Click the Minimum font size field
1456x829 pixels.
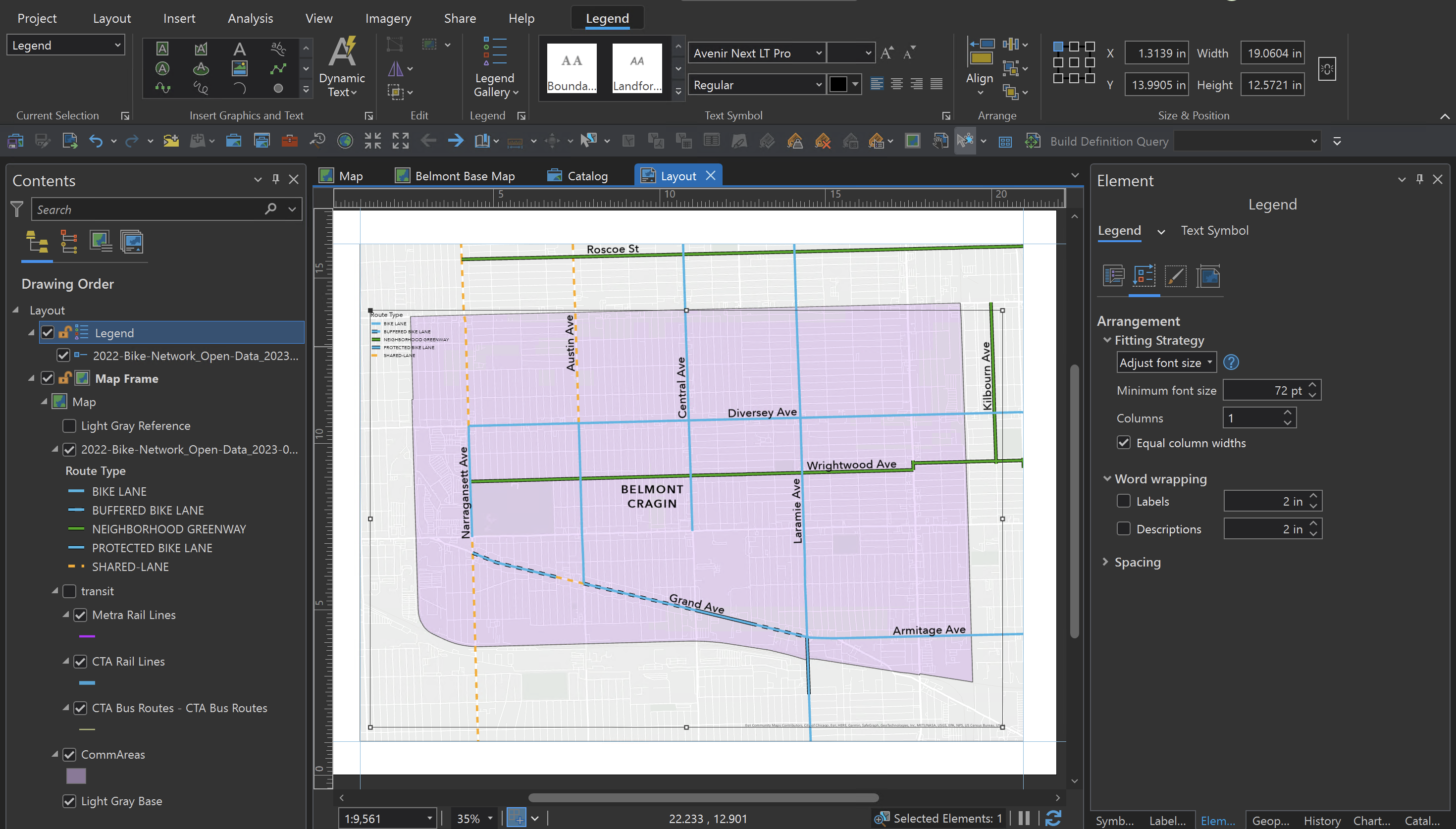point(1264,391)
